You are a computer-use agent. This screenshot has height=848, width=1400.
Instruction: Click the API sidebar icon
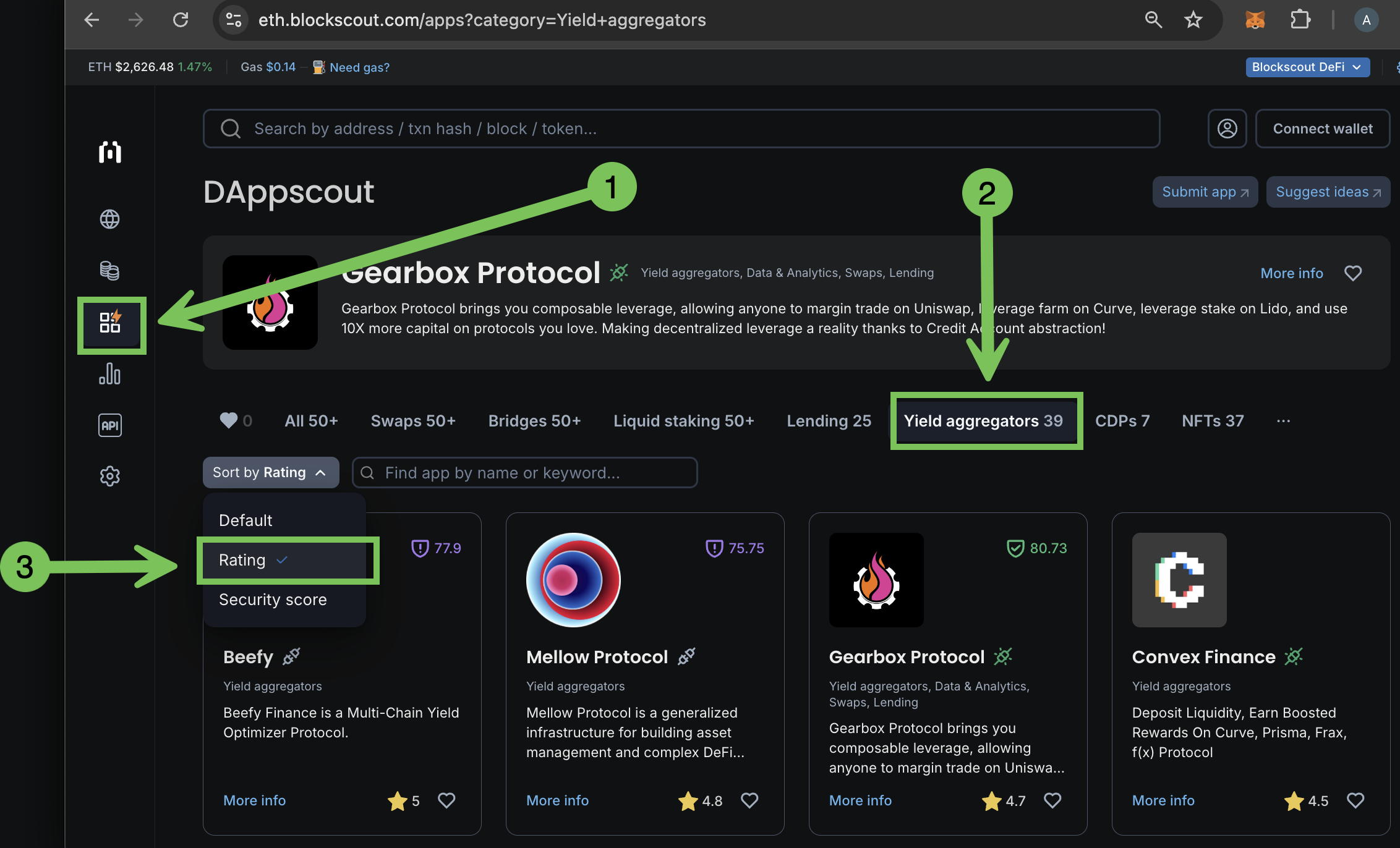(x=110, y=425)
